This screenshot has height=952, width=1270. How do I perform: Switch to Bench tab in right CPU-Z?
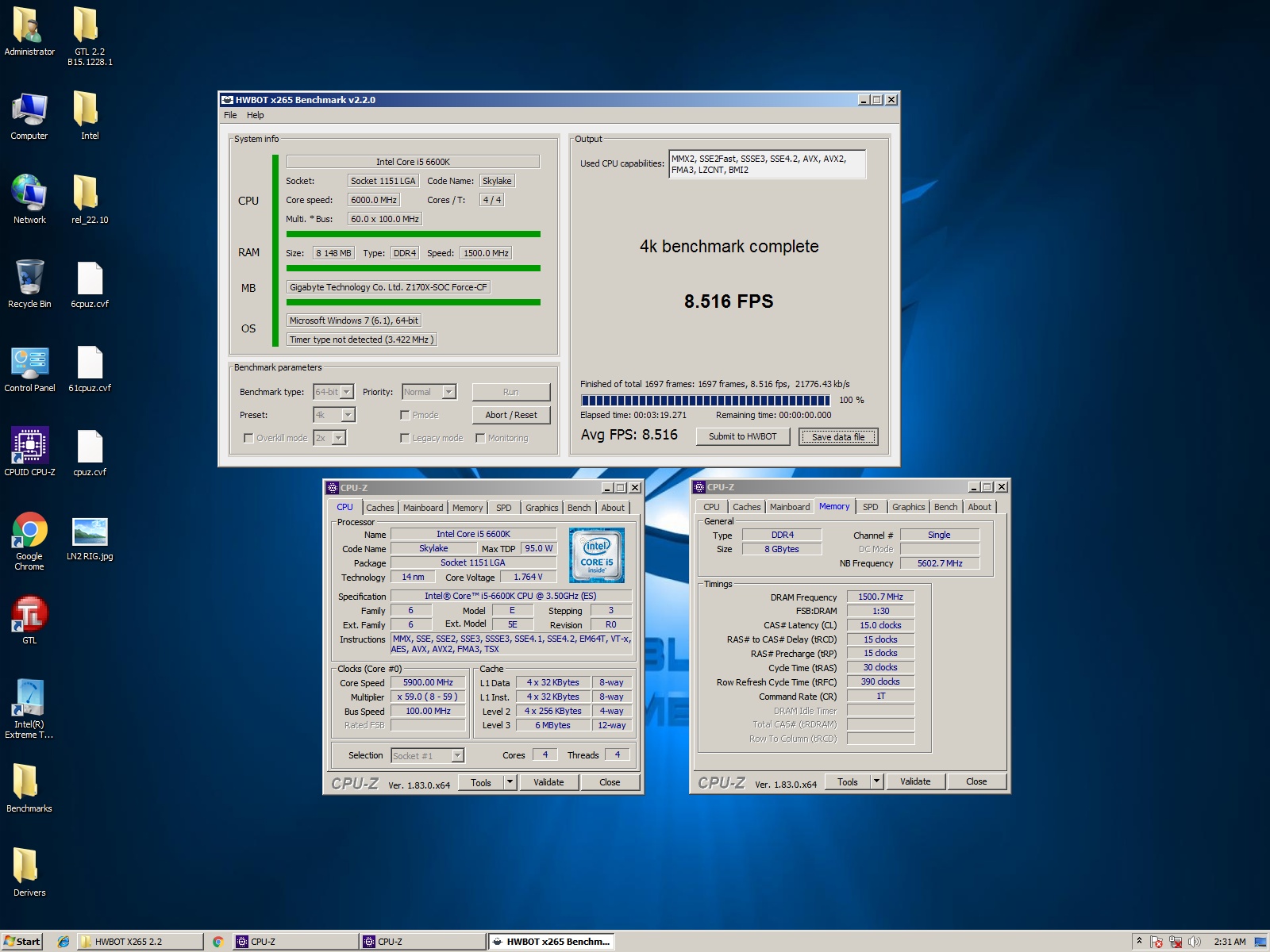[x=945, y=507]
